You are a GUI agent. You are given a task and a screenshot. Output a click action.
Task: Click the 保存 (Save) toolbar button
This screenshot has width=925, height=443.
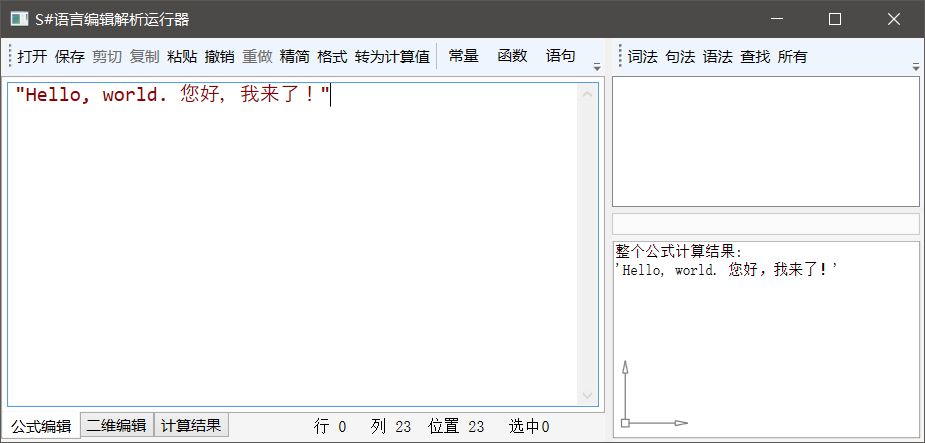70,57
